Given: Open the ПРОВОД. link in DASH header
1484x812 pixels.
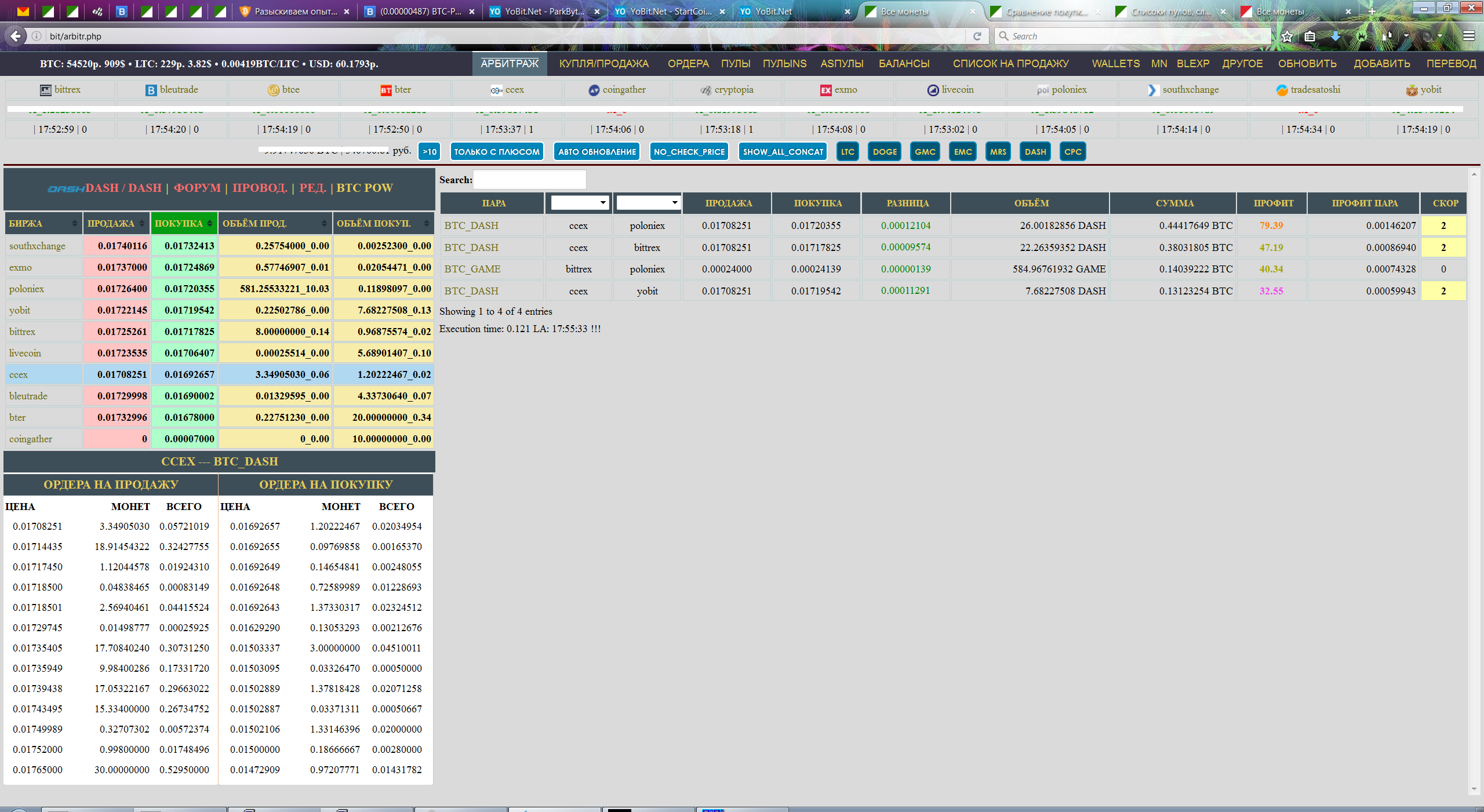Looking at the screenshot, I should coord(260,188).
